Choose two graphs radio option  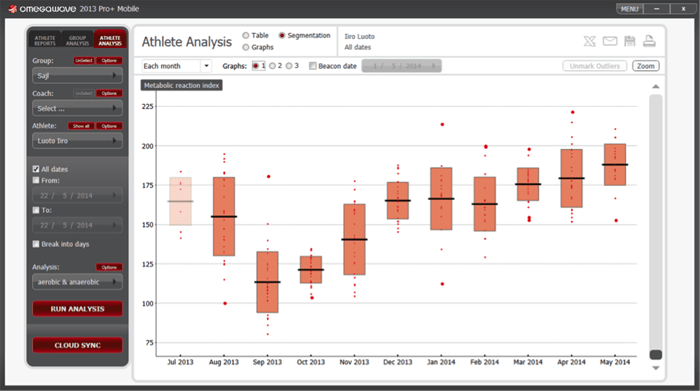point(272,66)
